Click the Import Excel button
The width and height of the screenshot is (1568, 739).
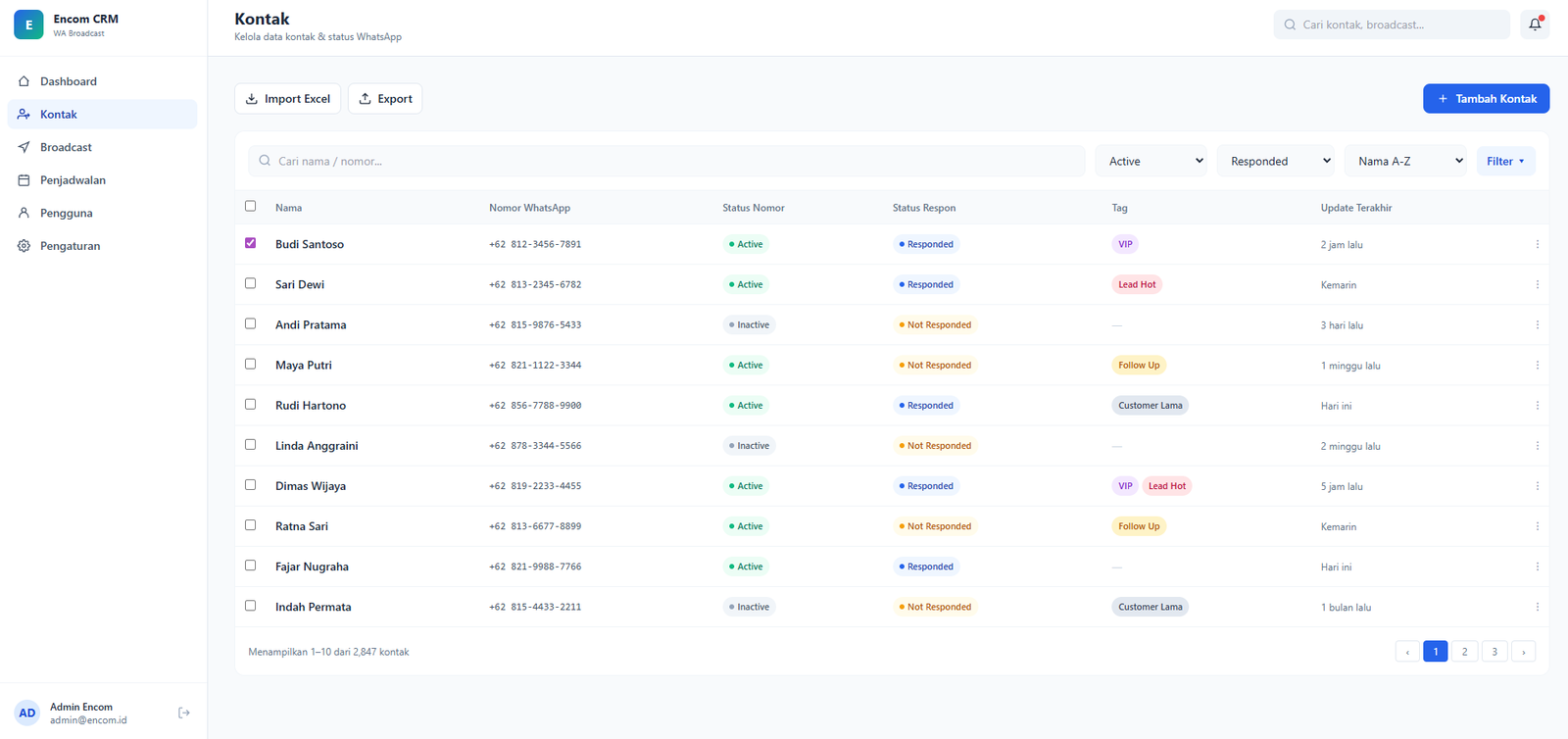[288, 99]
